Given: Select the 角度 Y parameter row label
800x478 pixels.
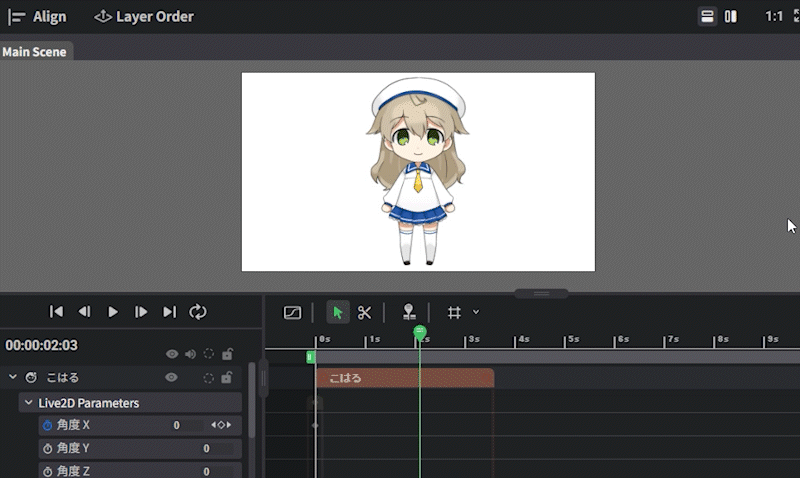Looking at the screenshot, I should [x=73, y=448].
